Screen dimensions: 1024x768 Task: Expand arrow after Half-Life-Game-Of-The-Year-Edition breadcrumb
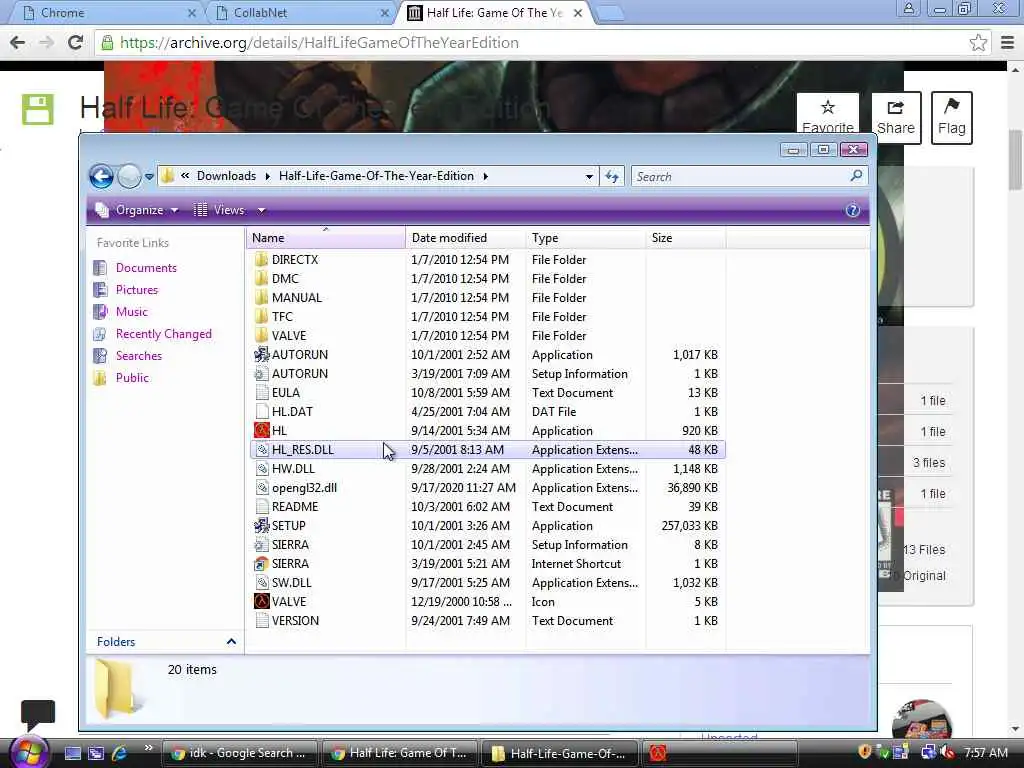[485, 176]
